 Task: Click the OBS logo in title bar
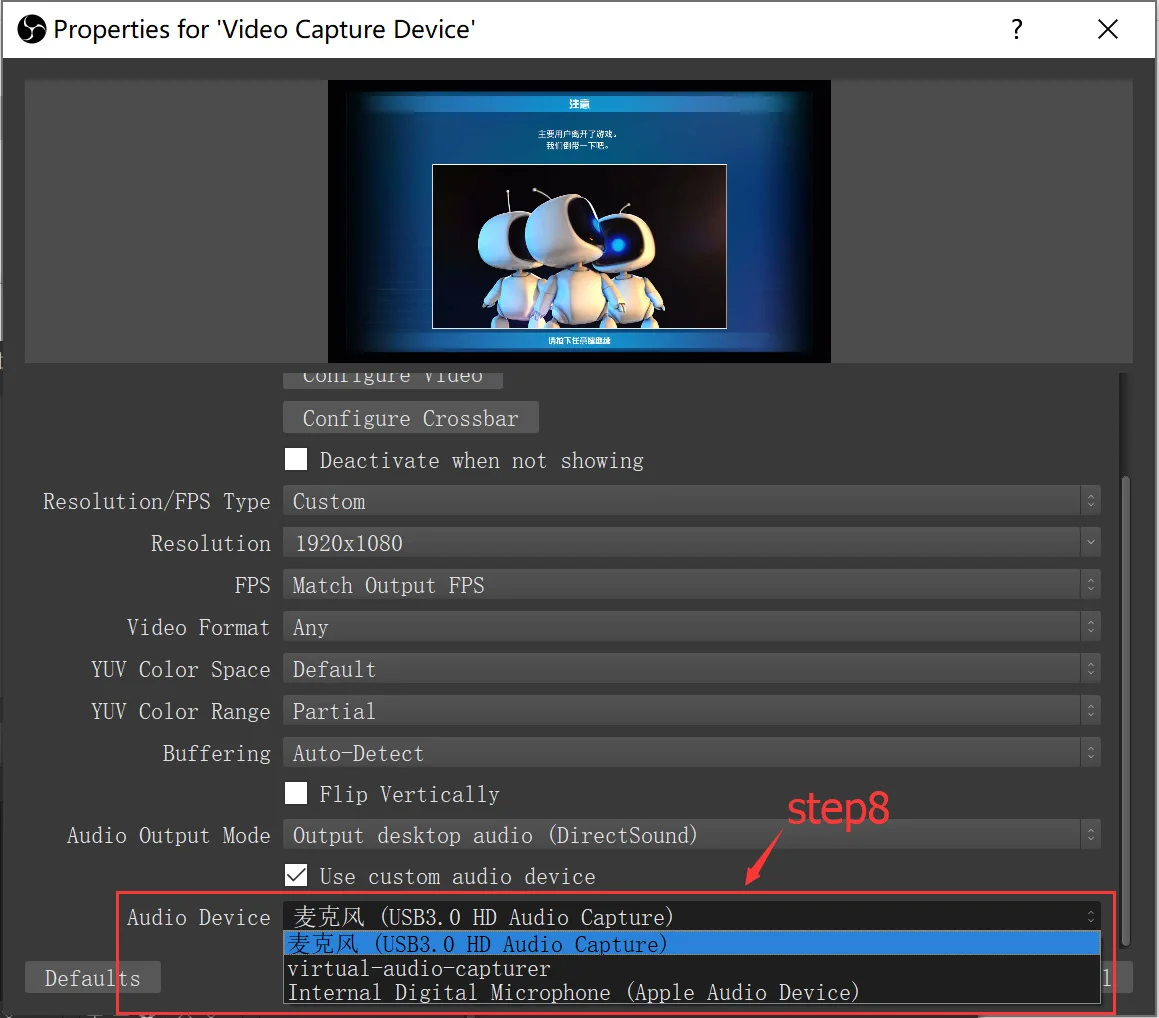(31, 30)
